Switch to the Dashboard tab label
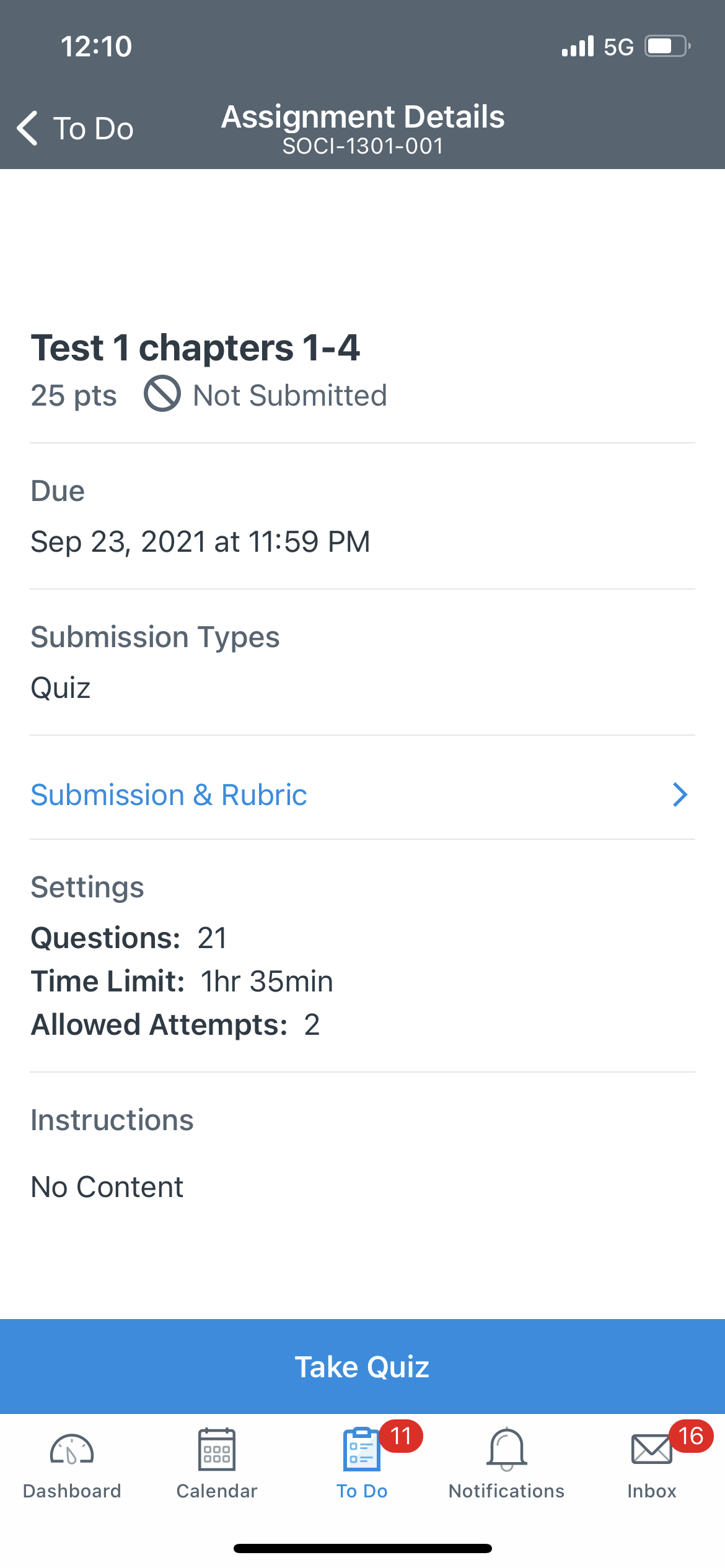Screen dimensions: 725x1568 click(x=72, y=1491)
